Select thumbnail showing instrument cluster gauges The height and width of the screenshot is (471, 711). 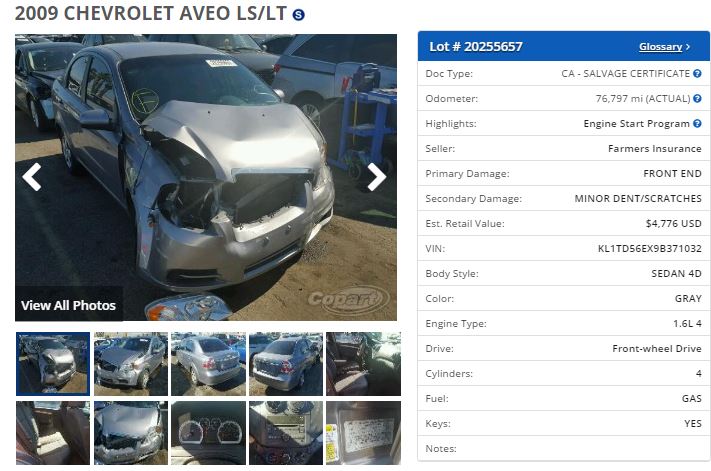209,433
